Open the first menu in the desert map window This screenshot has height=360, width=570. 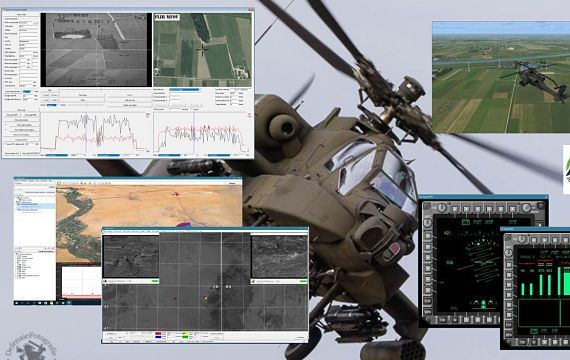pyautogui.click(x=16, y=180)
